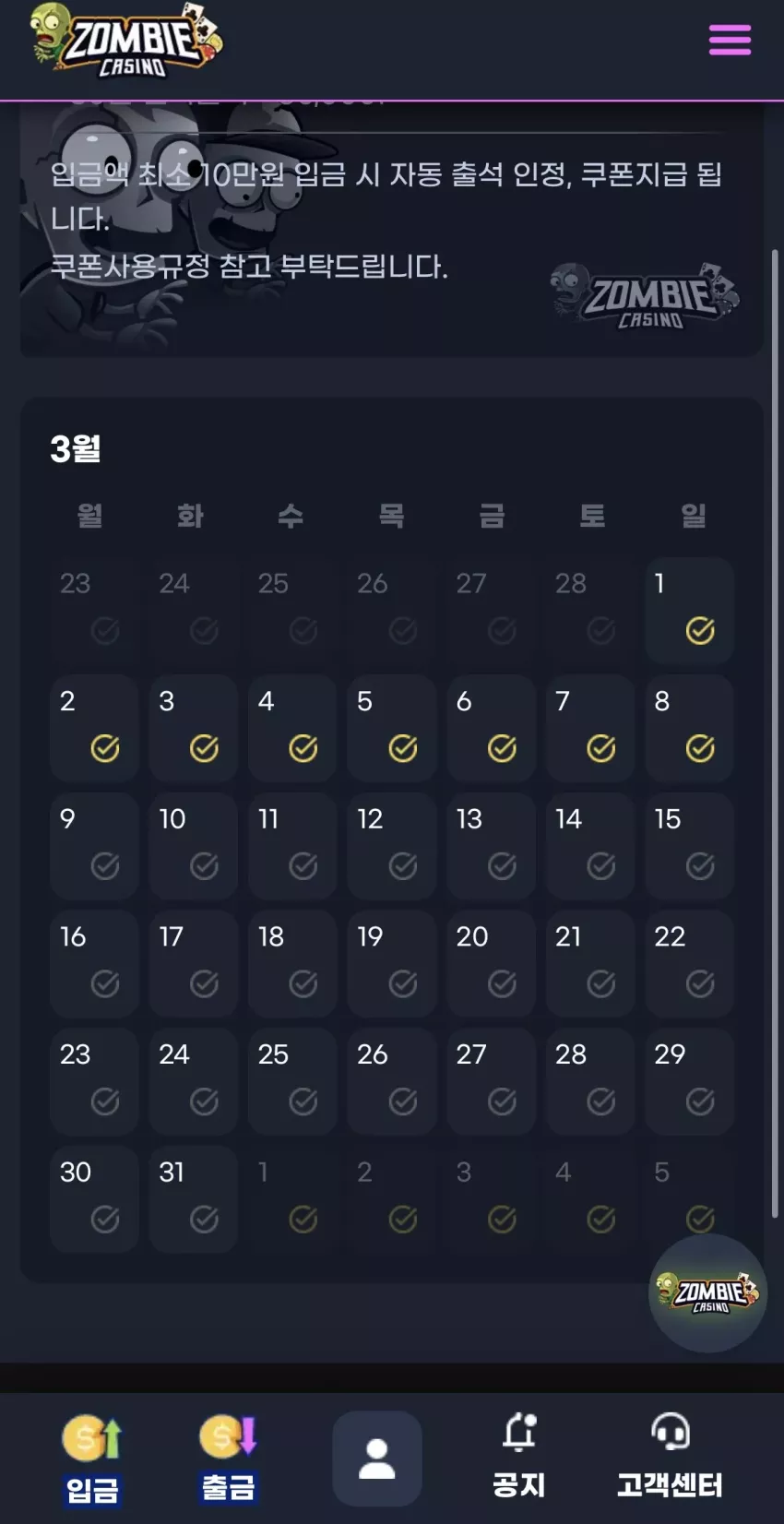Toggle the attendance check on day 9
The image size is (784, 1524).
tap(104, 865)
